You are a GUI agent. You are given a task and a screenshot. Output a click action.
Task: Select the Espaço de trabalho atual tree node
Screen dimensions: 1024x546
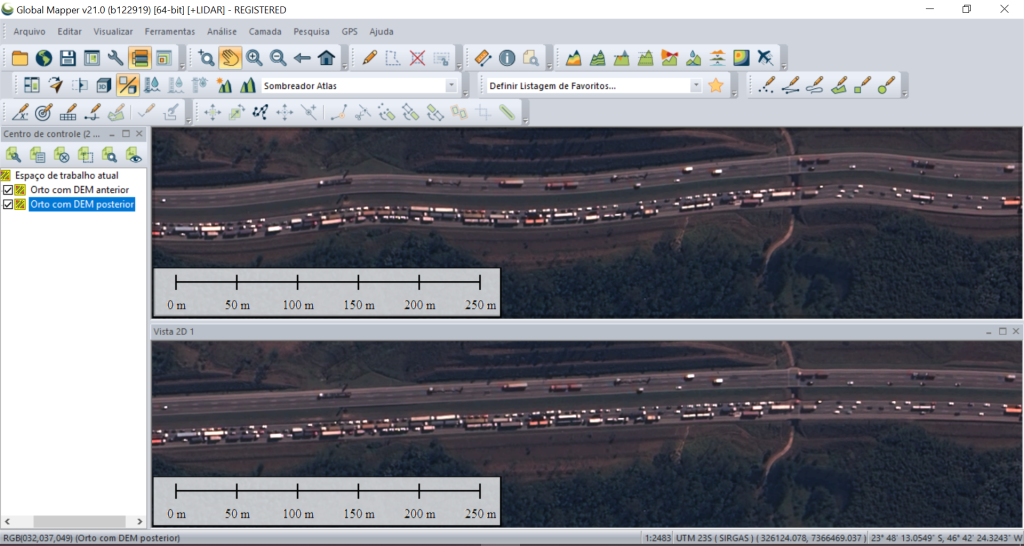pyautogui.click(x=66, y=175)
